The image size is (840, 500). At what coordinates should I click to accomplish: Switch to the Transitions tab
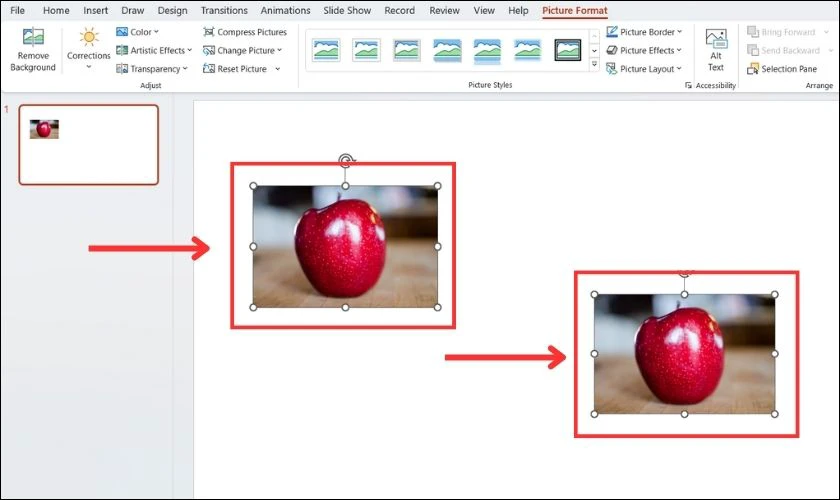224,10
